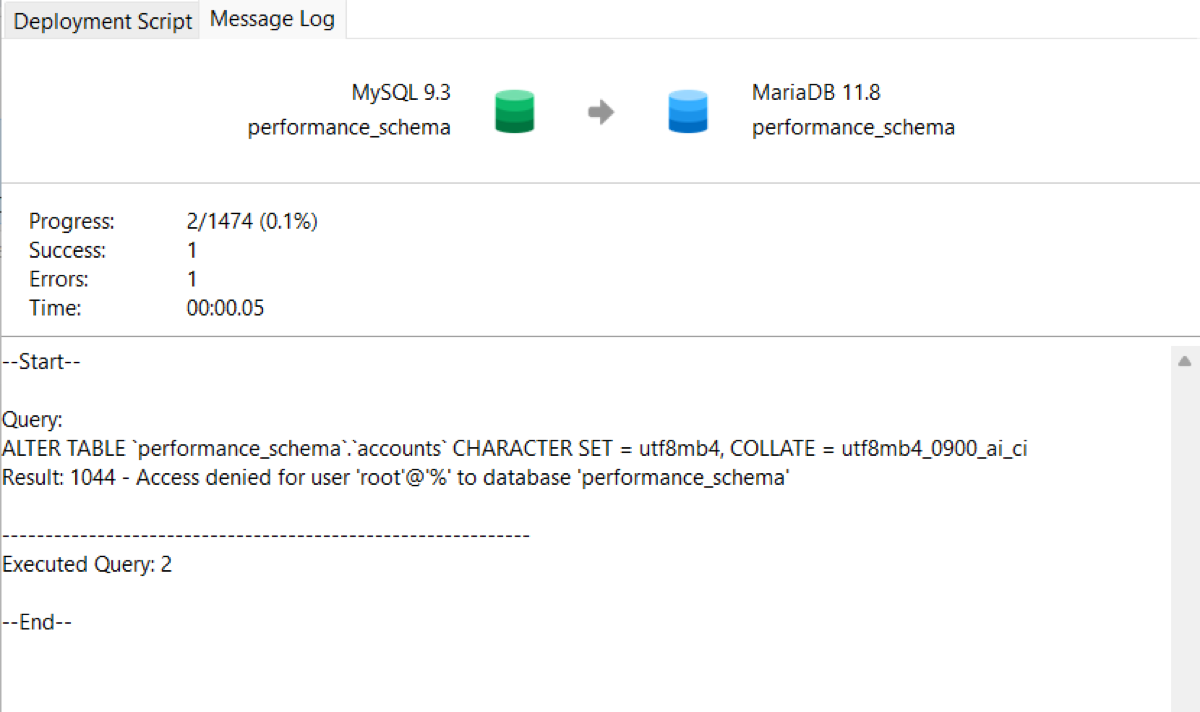Viewport: 1200px width, 712px height.
Task: Click the green MySQL source database icon
Action: (516, 111)
